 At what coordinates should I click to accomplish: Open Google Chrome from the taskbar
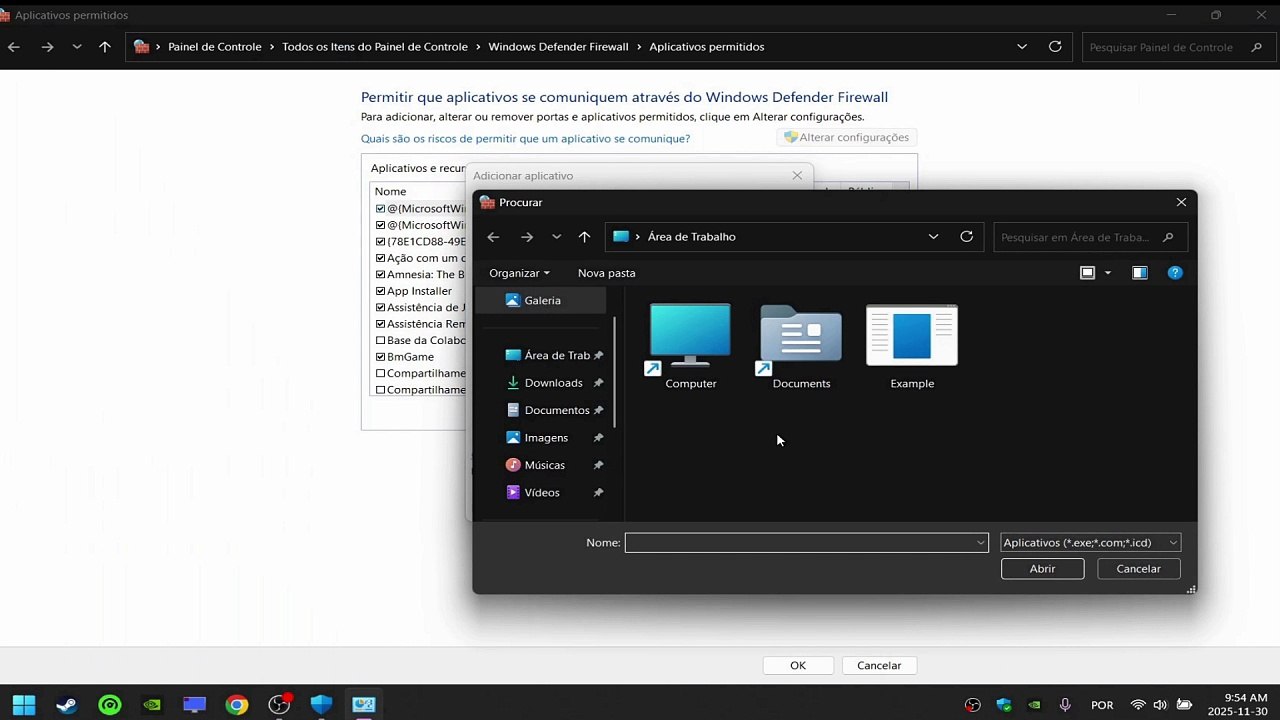click(237, 705)
